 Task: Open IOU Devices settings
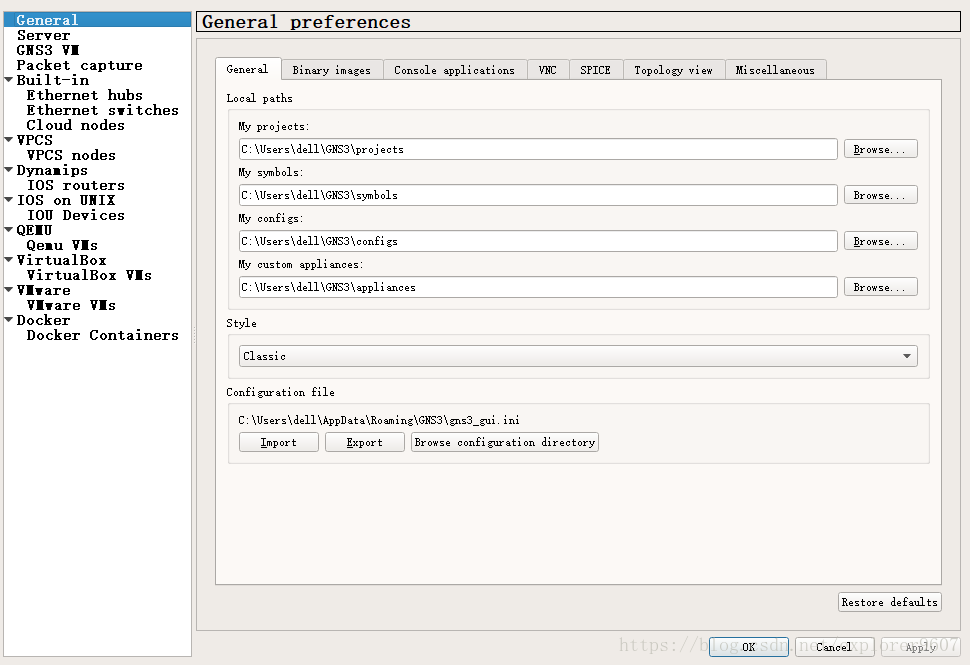[x=75, y=215]
